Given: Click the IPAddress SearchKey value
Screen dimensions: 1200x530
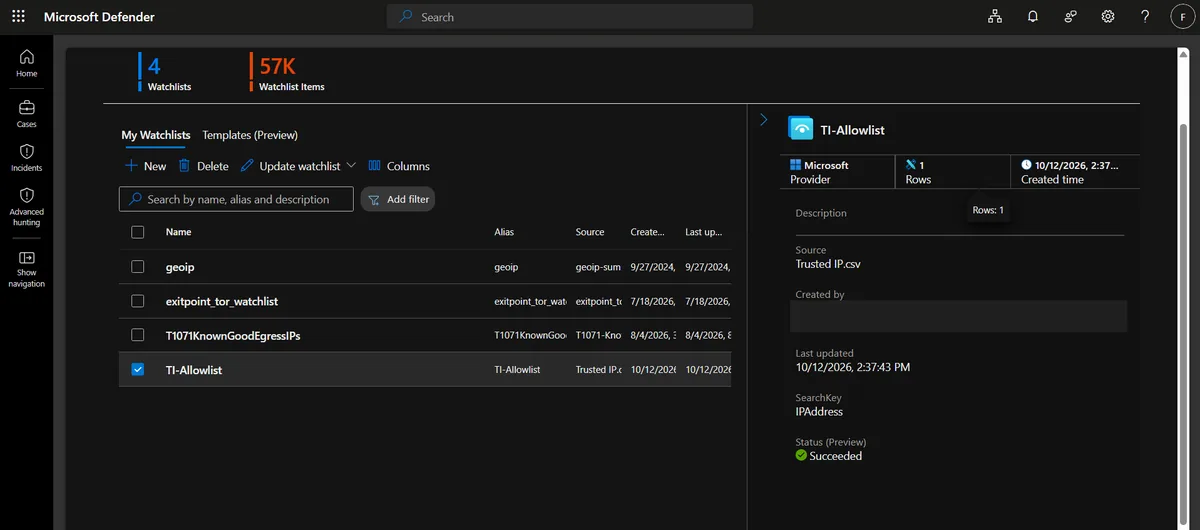Looking at the screenshot, I should (x=819, y=412).
